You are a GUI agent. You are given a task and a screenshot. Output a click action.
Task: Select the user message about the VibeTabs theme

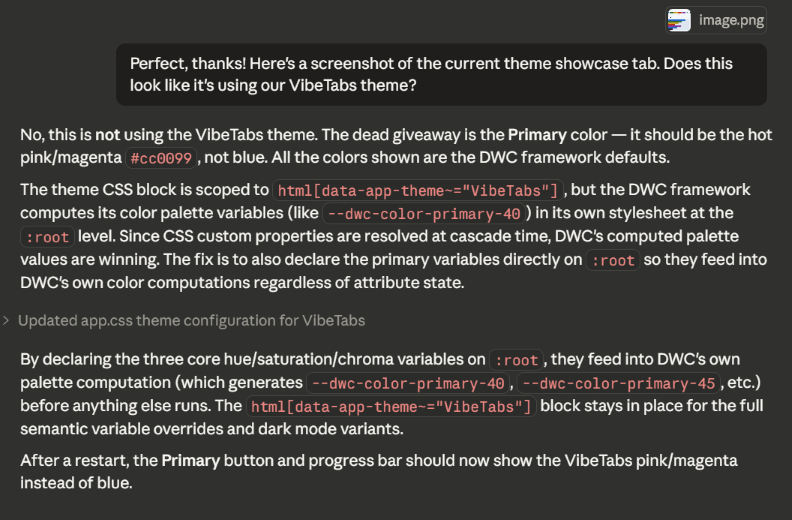pyautogui.click(x=440, y=75)
